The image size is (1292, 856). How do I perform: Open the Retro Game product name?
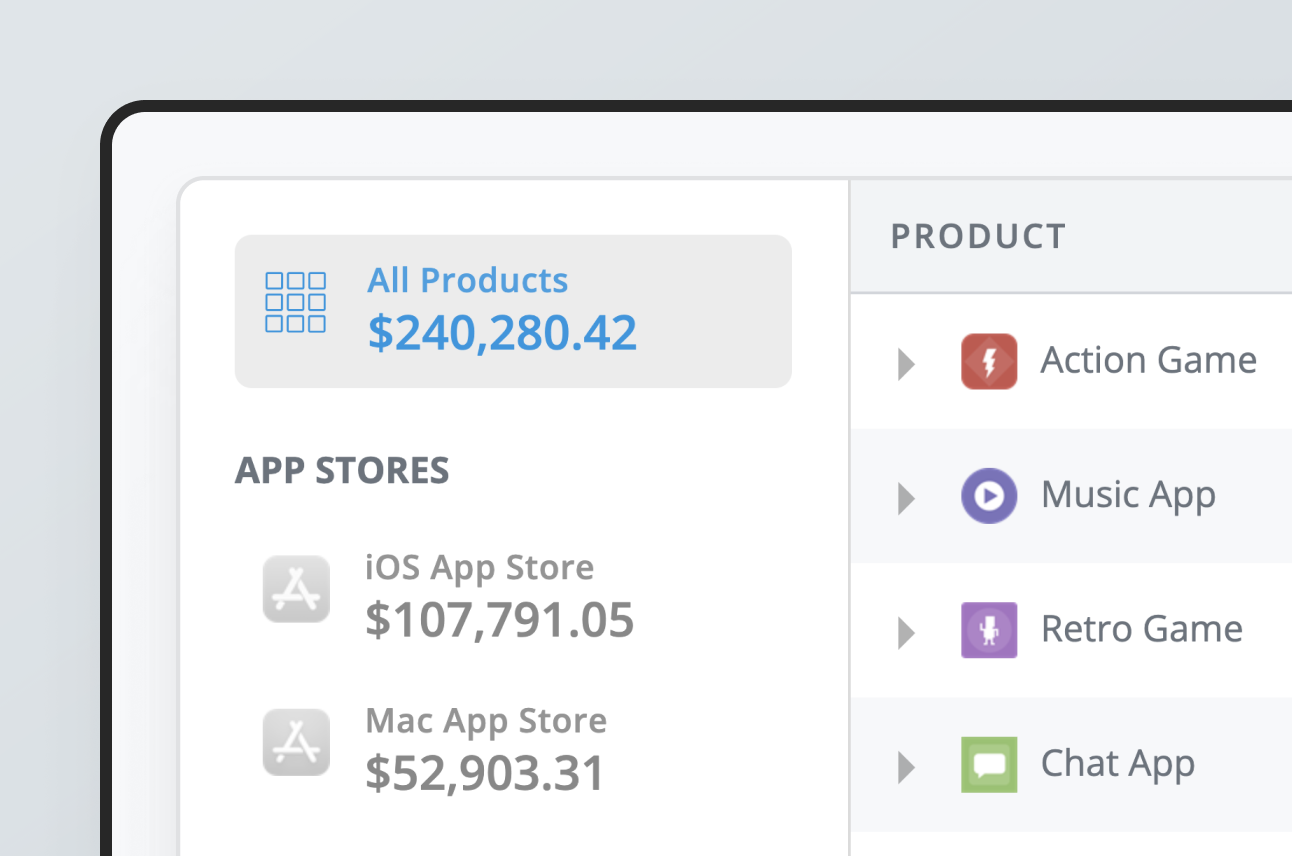point(1141,629)
